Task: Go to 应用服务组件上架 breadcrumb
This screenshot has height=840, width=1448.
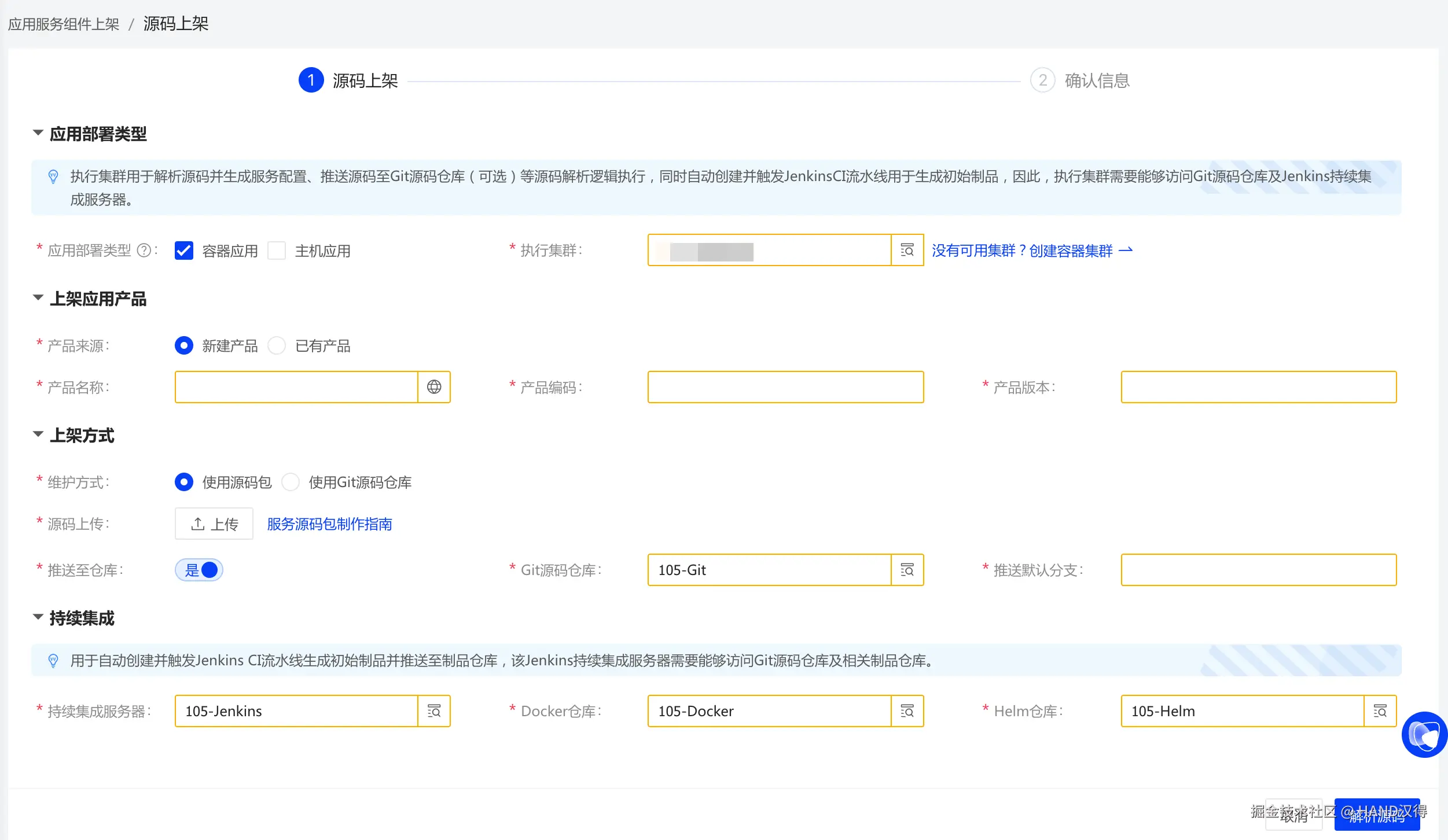Action: point(64,24)
